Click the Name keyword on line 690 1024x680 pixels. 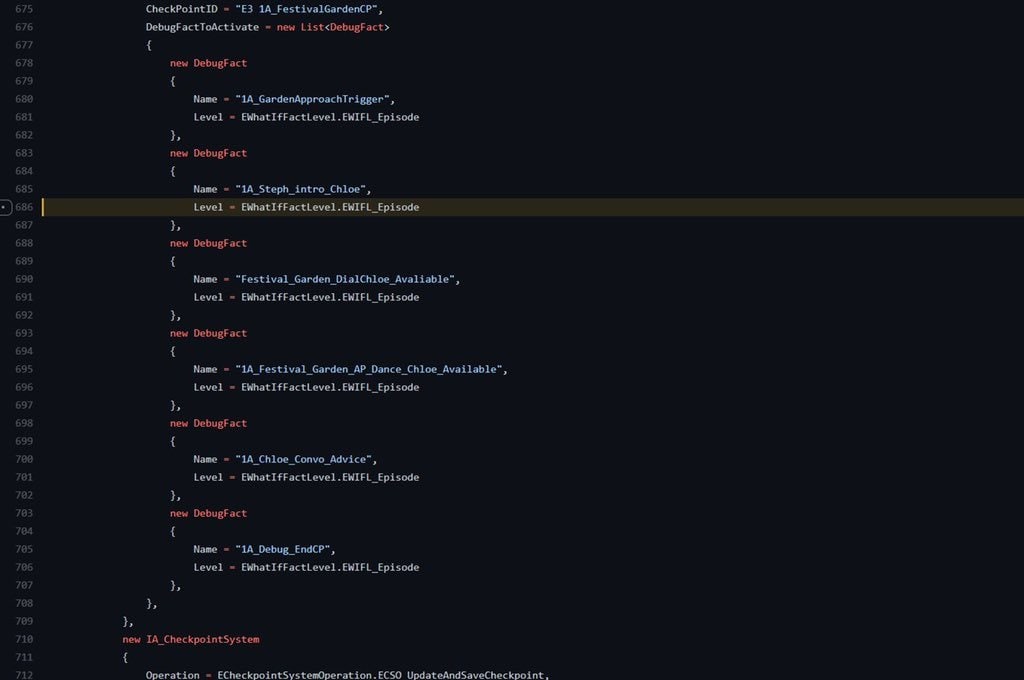[205, 279]
